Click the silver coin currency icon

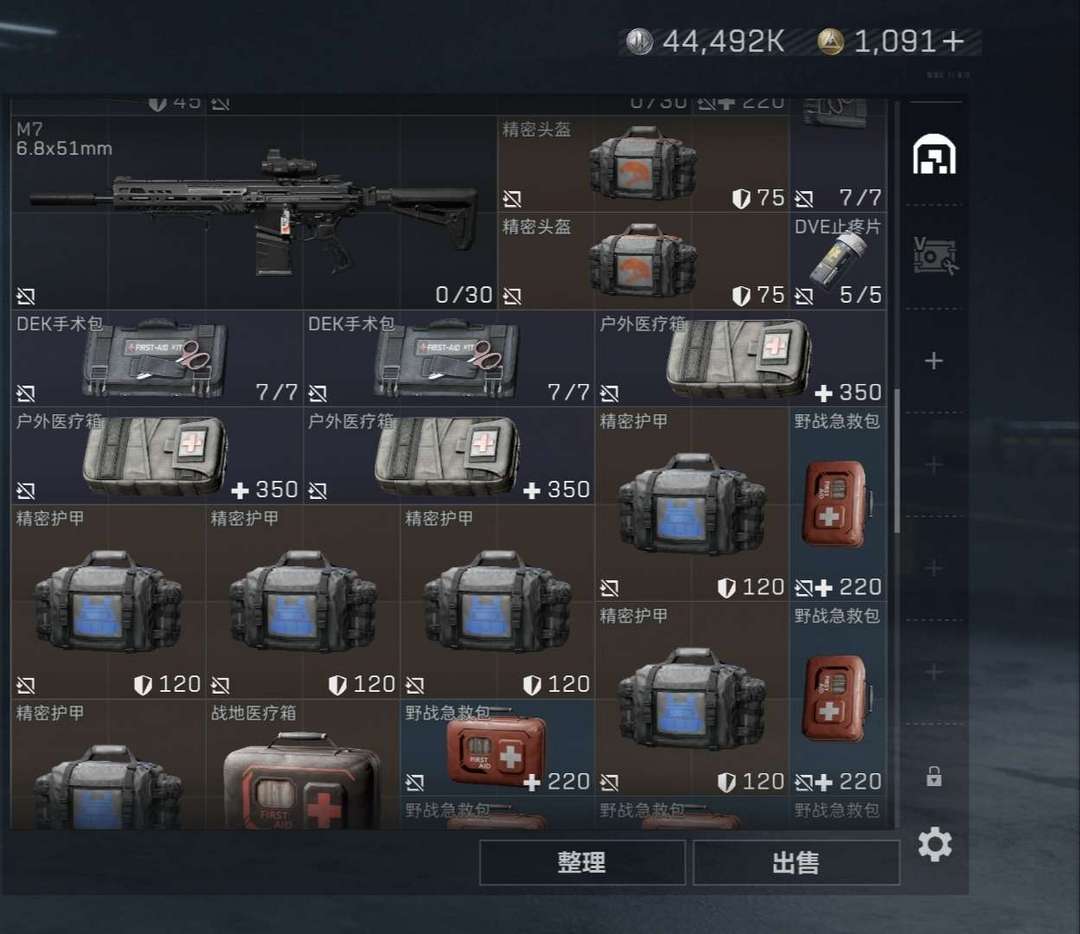[x=639, y=42]
